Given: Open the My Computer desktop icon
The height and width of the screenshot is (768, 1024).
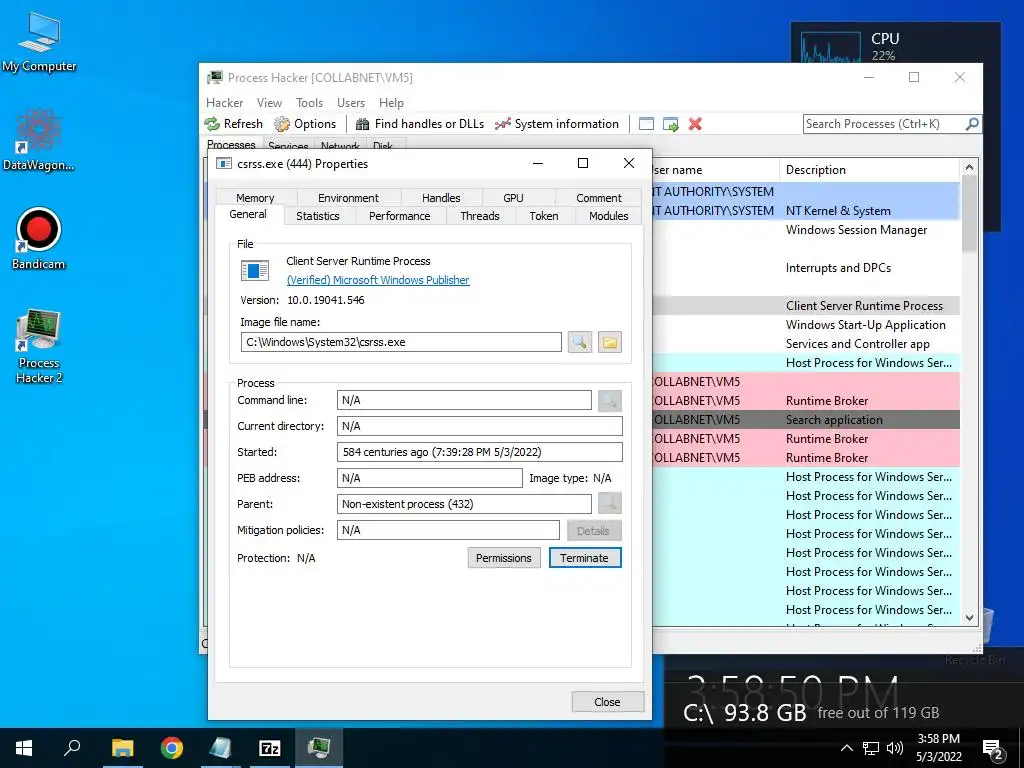Looking at the screenshot, I should coord(39,41).
